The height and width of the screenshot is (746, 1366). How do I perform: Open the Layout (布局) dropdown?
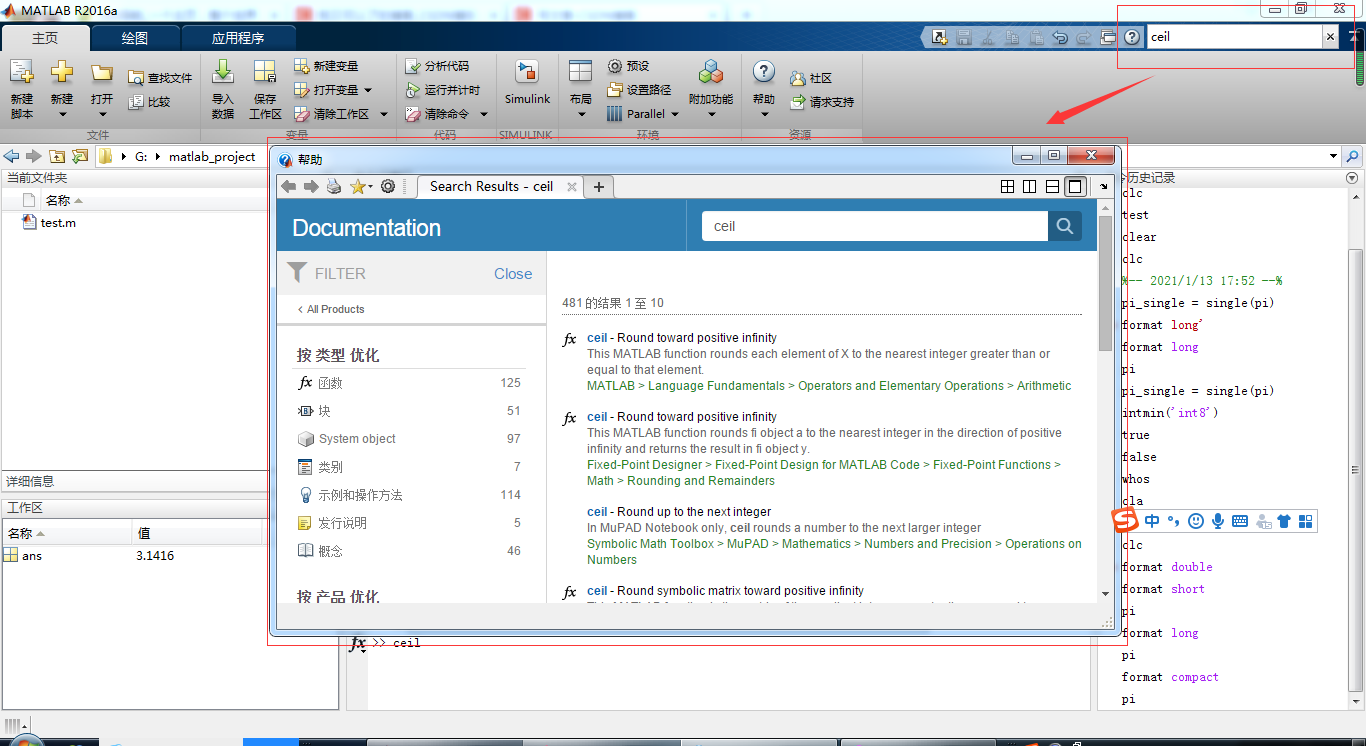click(581, 114)
